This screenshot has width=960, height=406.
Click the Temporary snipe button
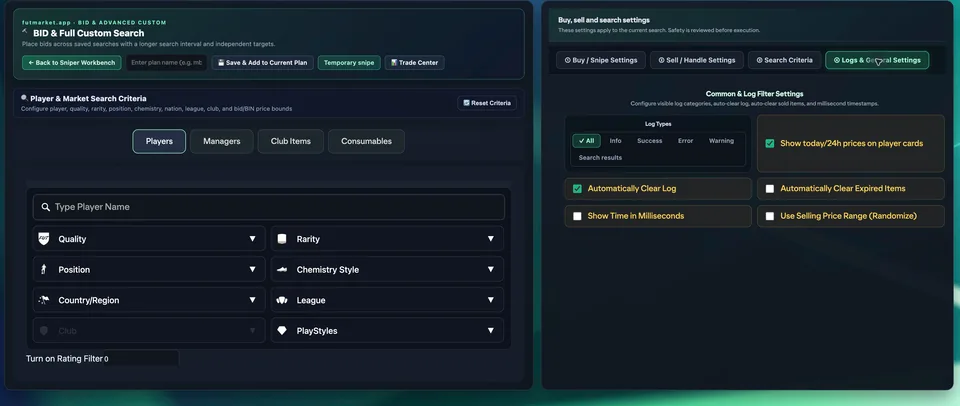tap(349, 62)
